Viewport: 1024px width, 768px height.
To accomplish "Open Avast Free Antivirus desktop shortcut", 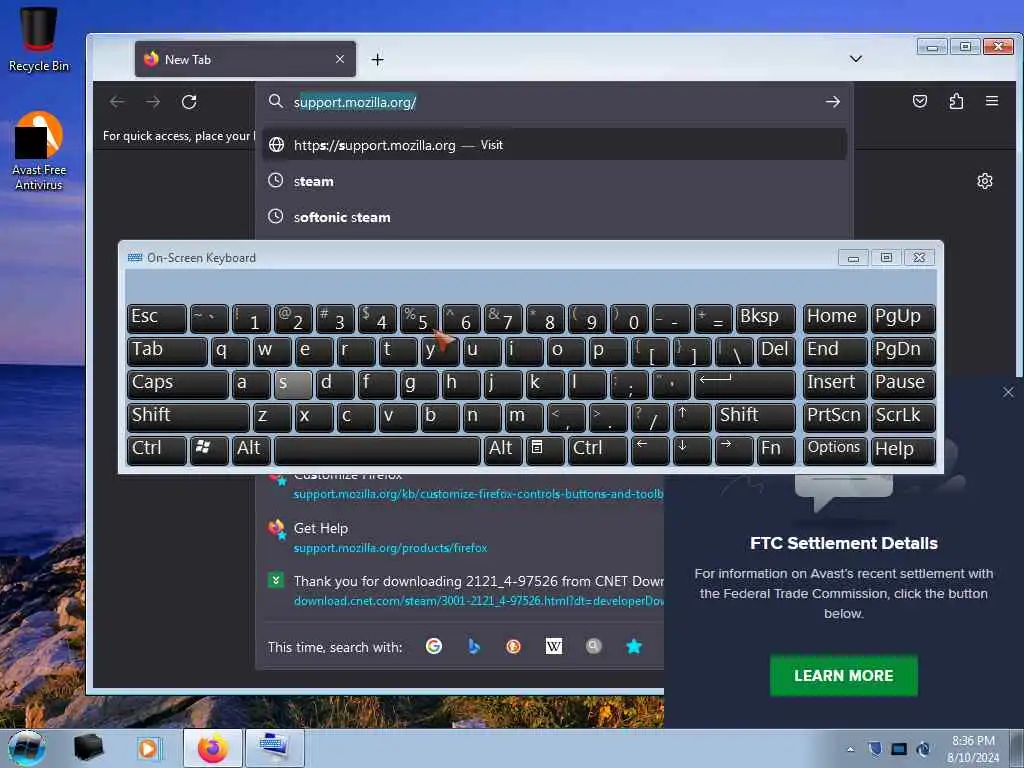I will click(x=39, y=151).
